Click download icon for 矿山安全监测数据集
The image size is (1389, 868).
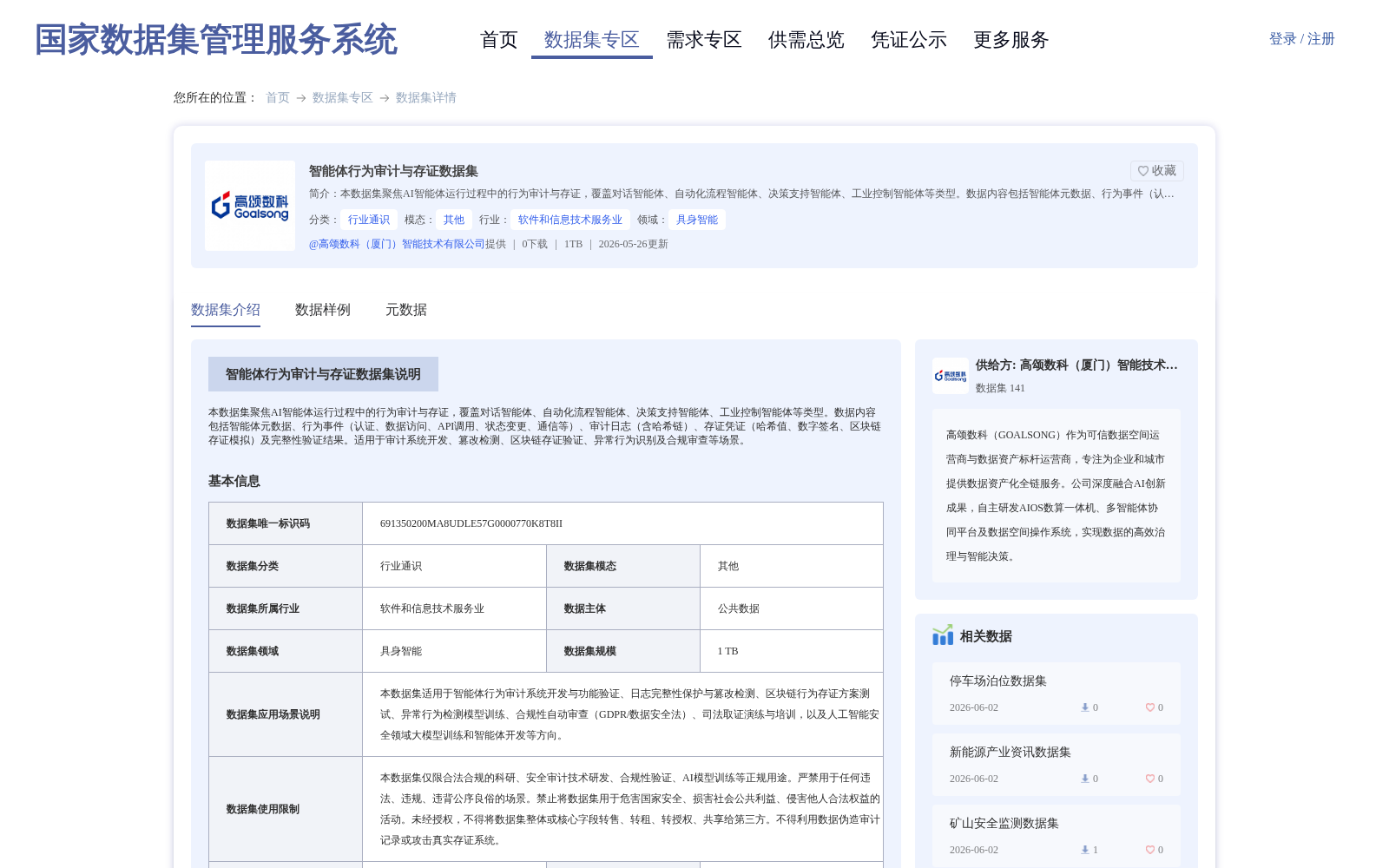point(1085,850)
